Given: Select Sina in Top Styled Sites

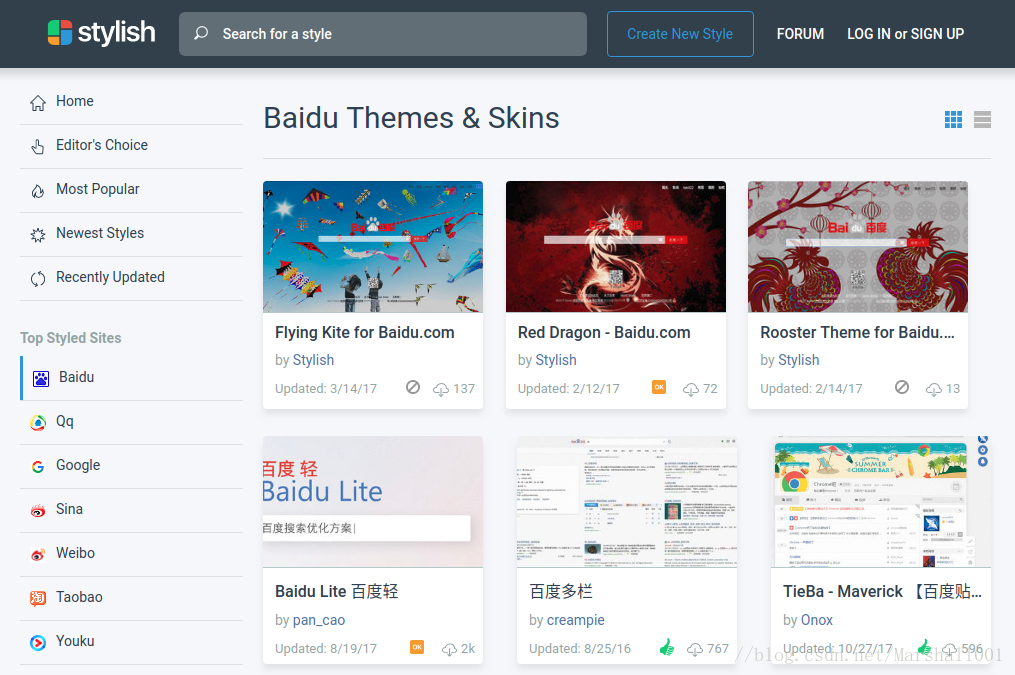Looking at the screenshot, I should [131, 510].
